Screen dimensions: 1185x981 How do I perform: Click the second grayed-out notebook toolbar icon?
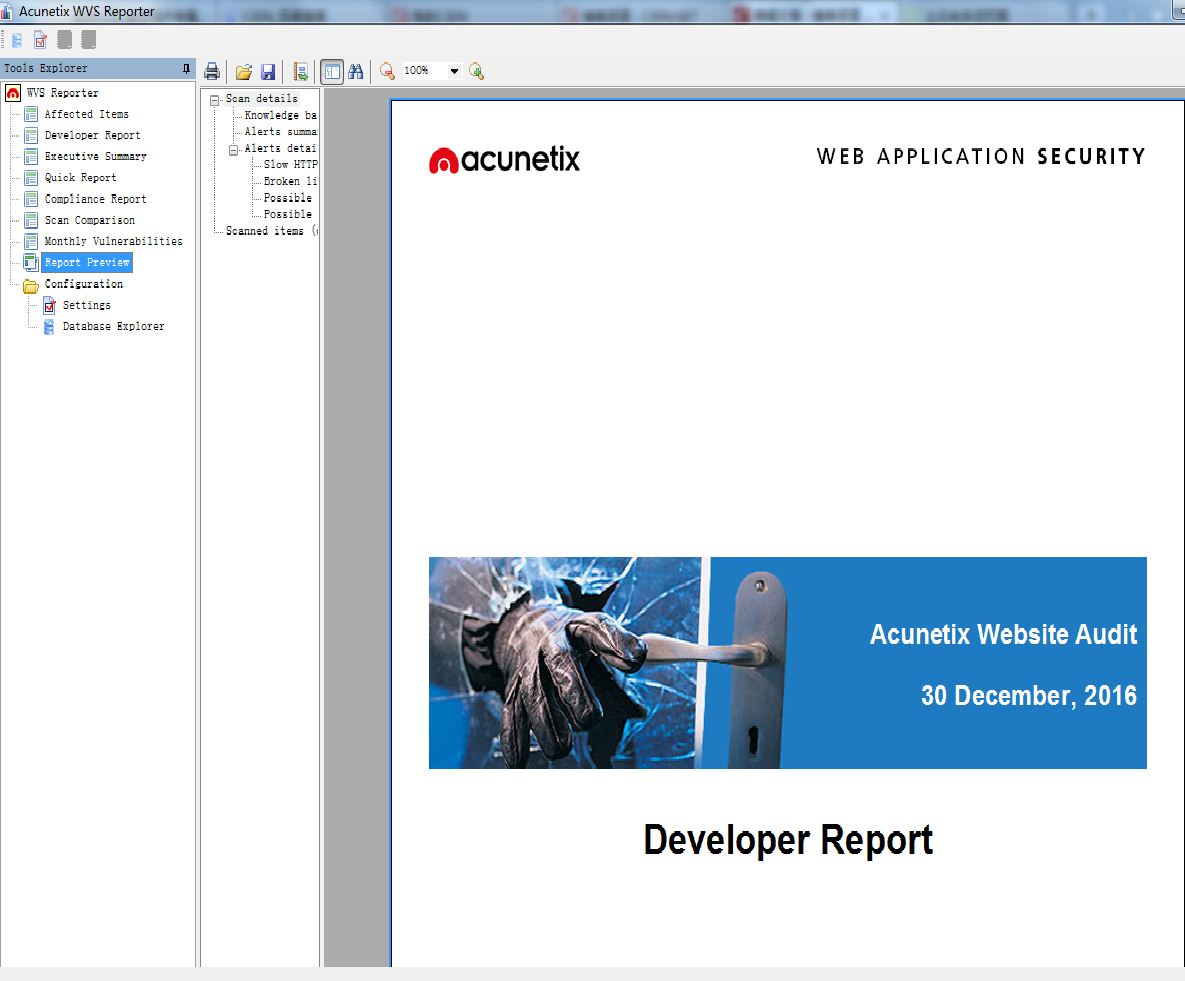[x=89, y=40]
